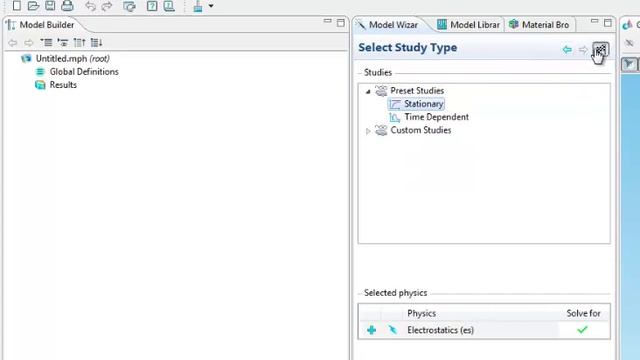This screenshot has height=360, width=640.
Task: Maximize the Model Builder panel
Action: coord(341,23)
